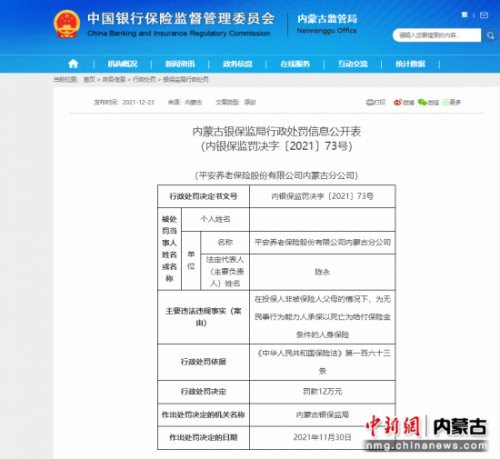This screenshot has width=500, height=459.
Task: Open 统计数据 navigation item
Action: (410, 64)
